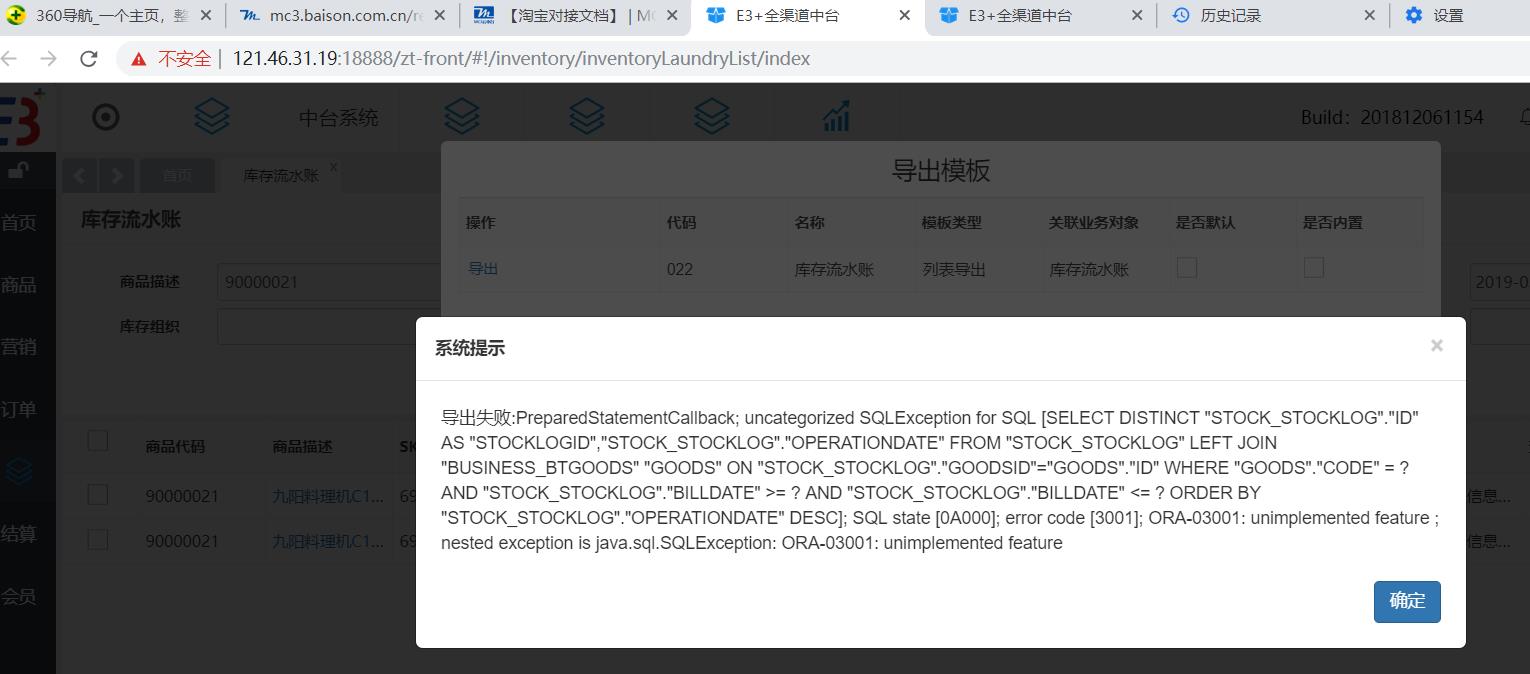1530x674 pixels.
Task: Toggle the 是否默认 checkbox for template 022
Action: [x=1187, y=267]
